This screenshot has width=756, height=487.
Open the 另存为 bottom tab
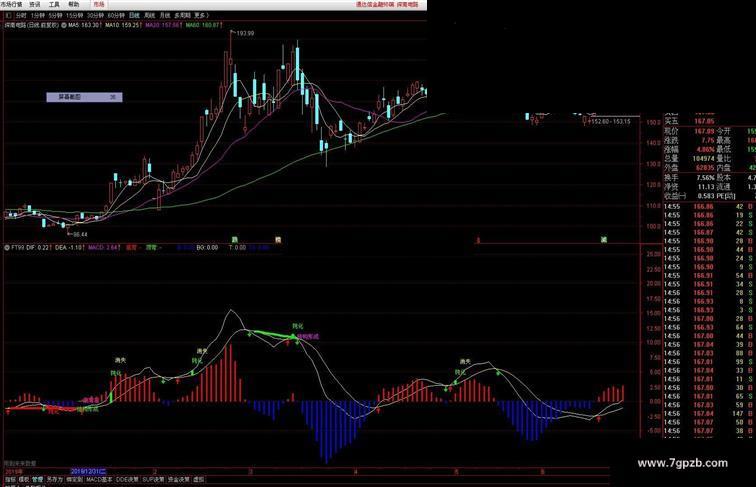(54, 480)
